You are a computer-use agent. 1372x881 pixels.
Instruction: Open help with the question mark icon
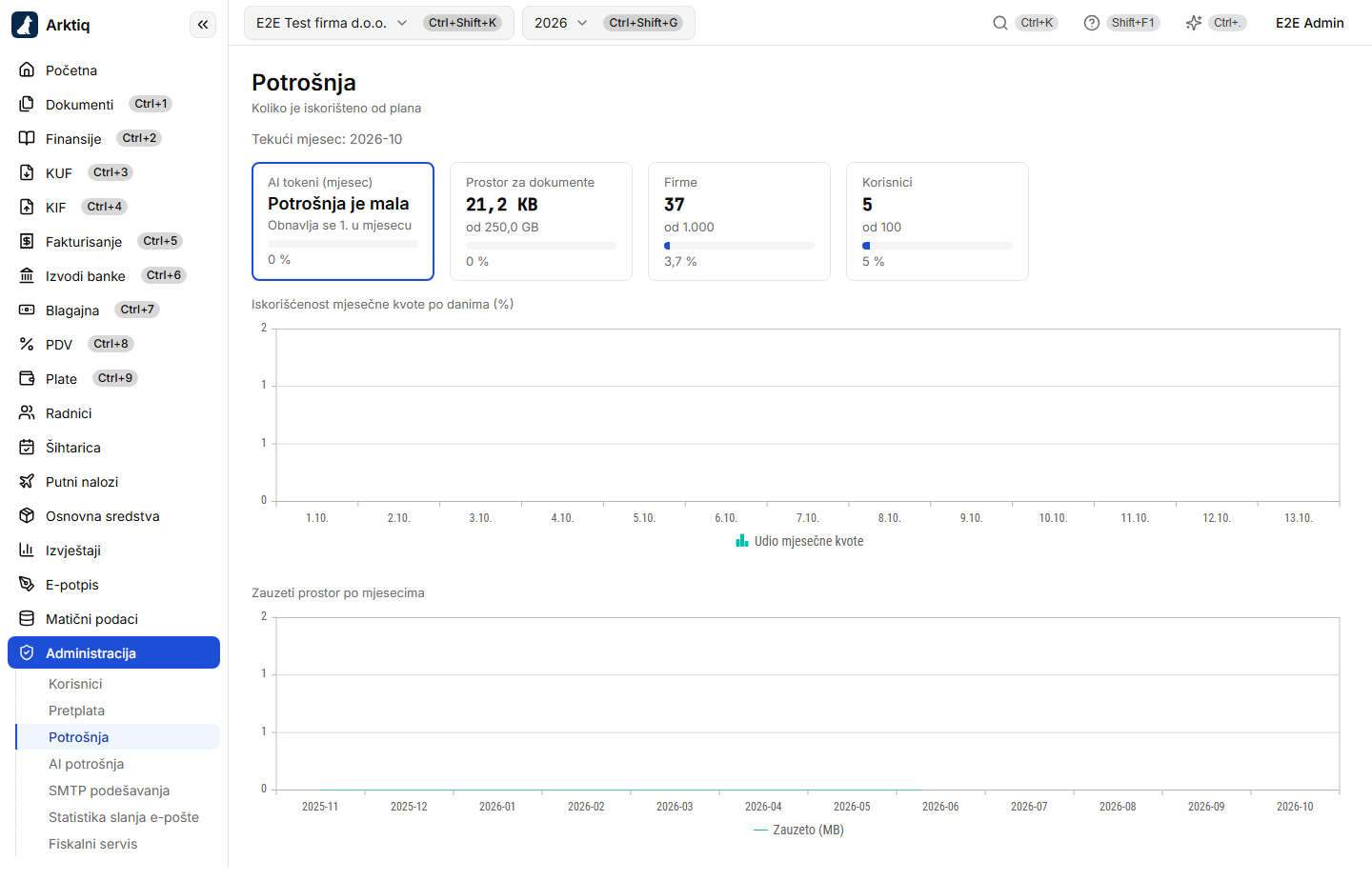(1092, 23)
